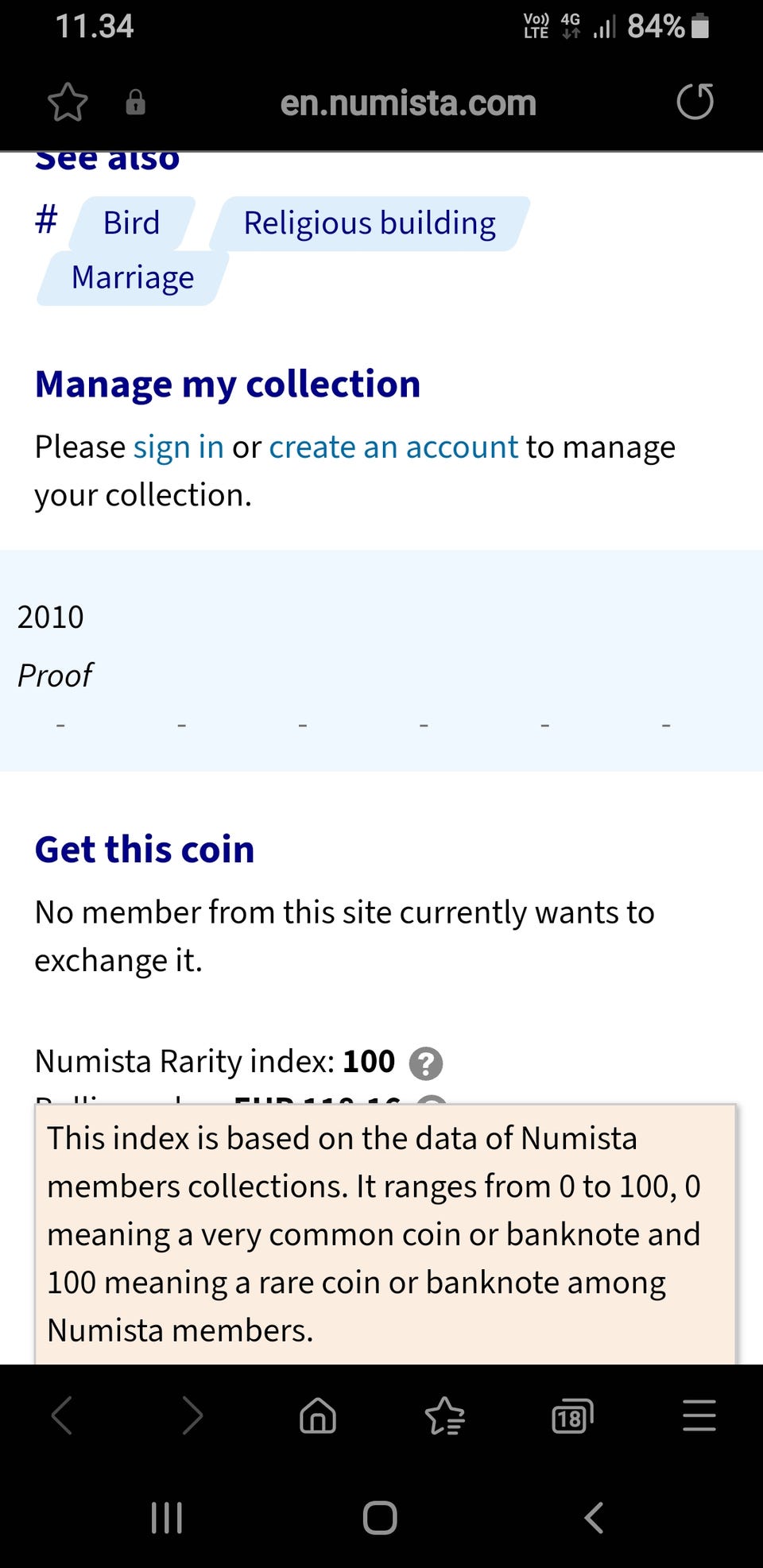Tap the padlock site security icon

[136, 103]
